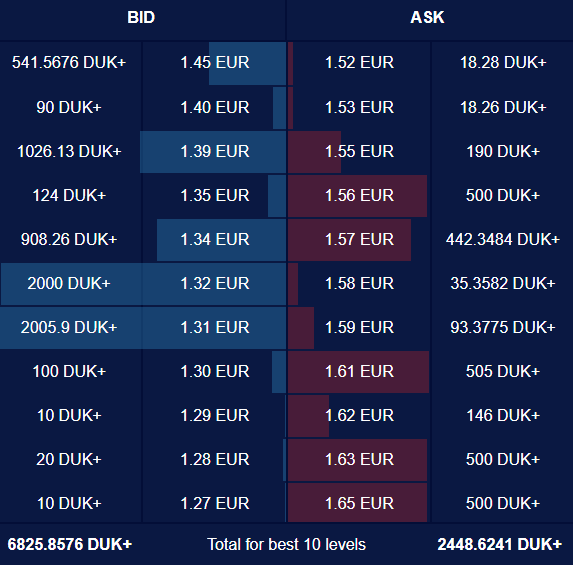This screenshot has height=565, width=573.
Task: Select the 1.52 EUR ask price
Action: click(x=359, y=62)
